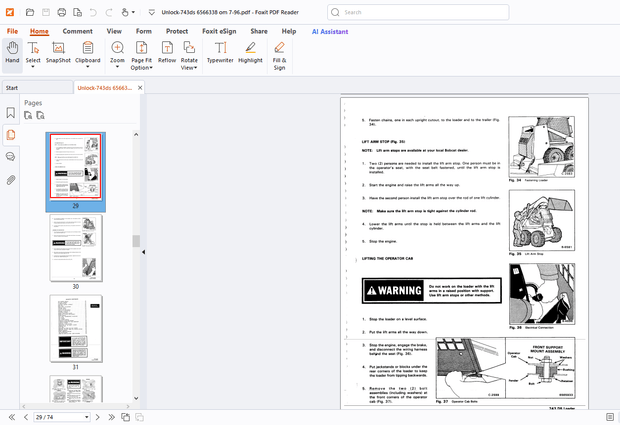Select the Highlight tool
This screenshot has width=620, height=425.
pyautogui.click(x=250, y=53)
